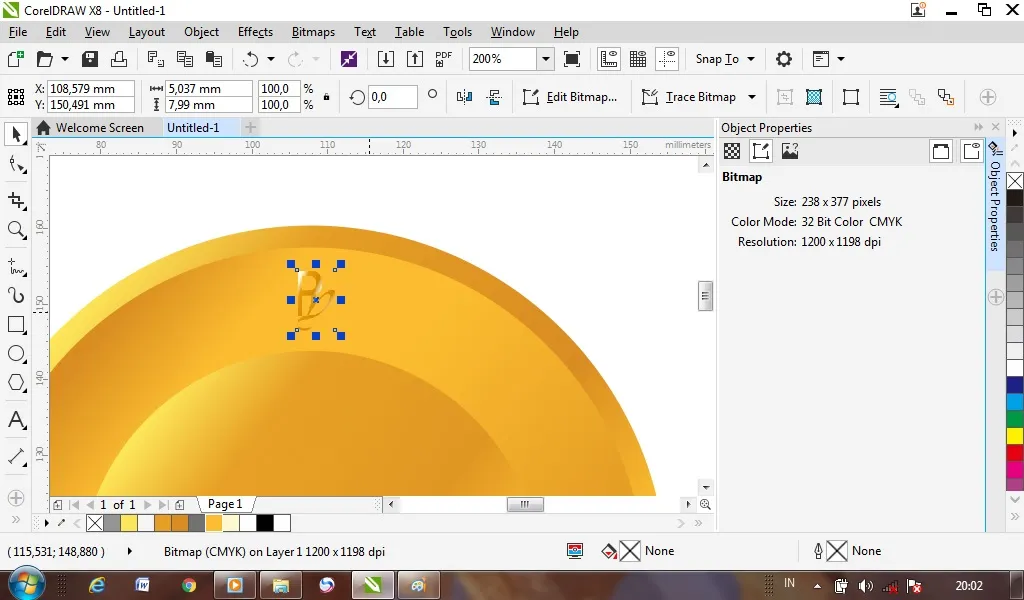Pick the yellow swatch in color palette

tap(1015, 435)
